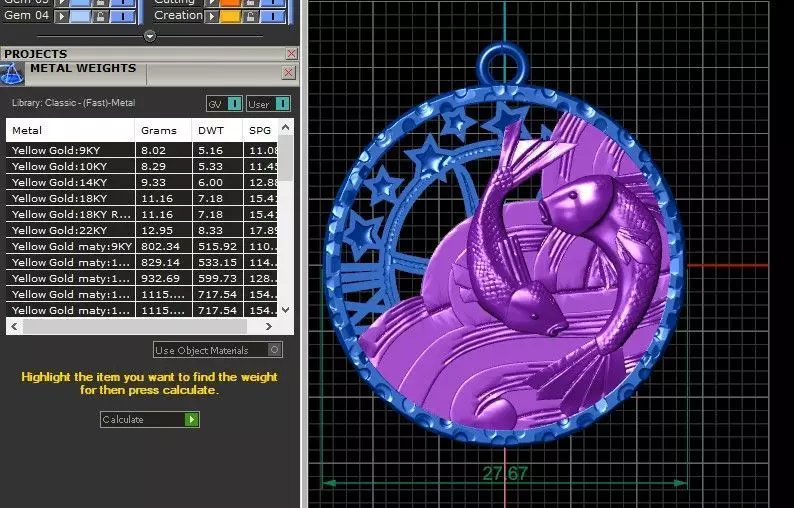This screenshot has width=794, height=508.
Task: Close the METAL WEIGHTS panel
Action: (288, 72)
